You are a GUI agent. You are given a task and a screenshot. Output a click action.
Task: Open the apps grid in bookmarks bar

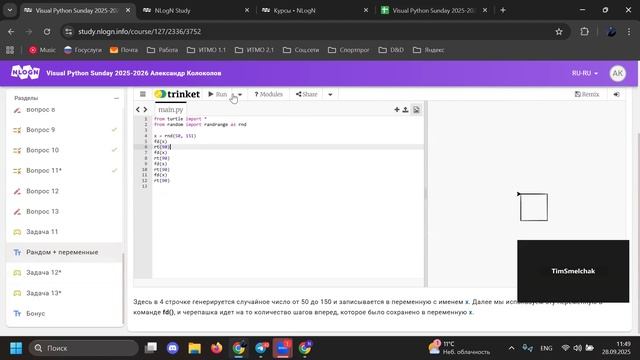coord(10,50)
